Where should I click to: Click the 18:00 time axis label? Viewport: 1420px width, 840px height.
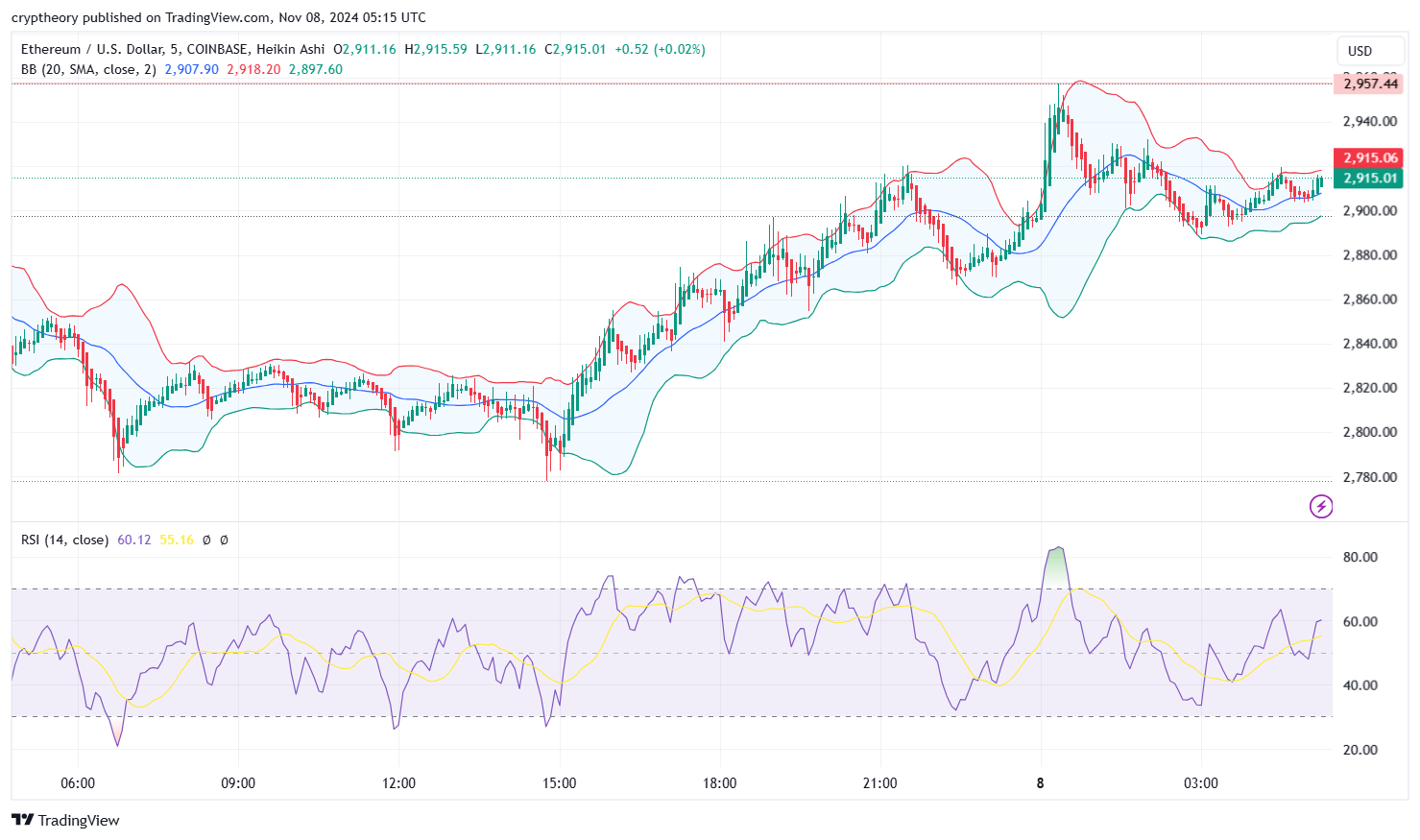(719, 782)
